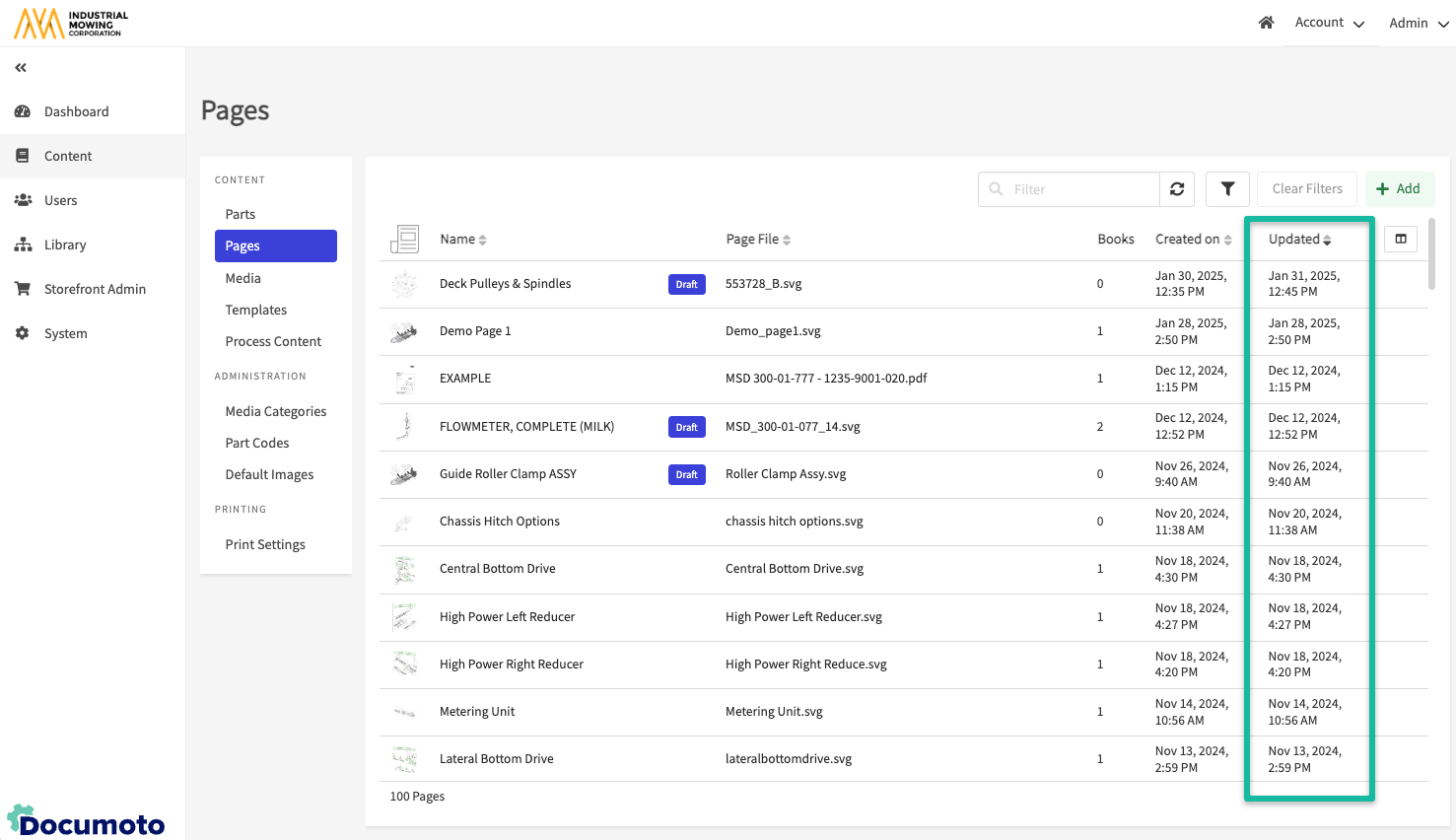Image resolution: width=1456 pixels, height=840 pixels.
Task: Click the home icon in top bar
Action: coord(1266,23)
